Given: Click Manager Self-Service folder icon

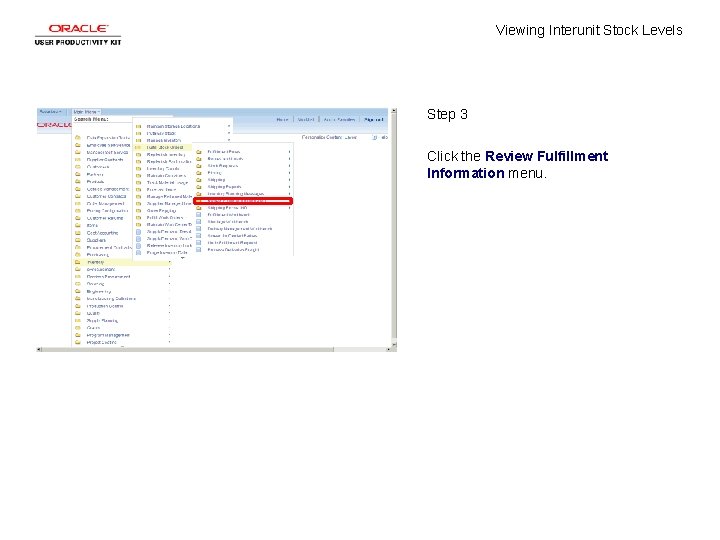Looking at the screenshot, I should click(x=78, y=152).
